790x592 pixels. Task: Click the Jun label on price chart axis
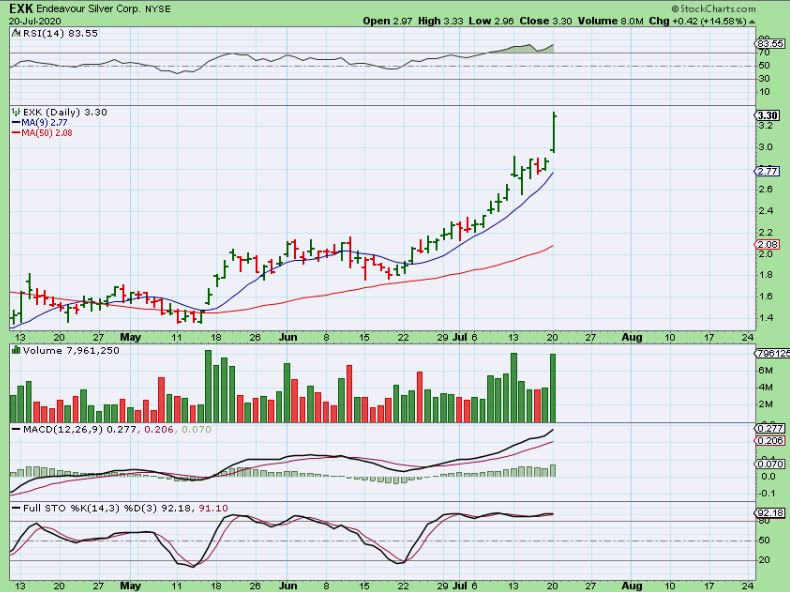[x=288, y=337]
